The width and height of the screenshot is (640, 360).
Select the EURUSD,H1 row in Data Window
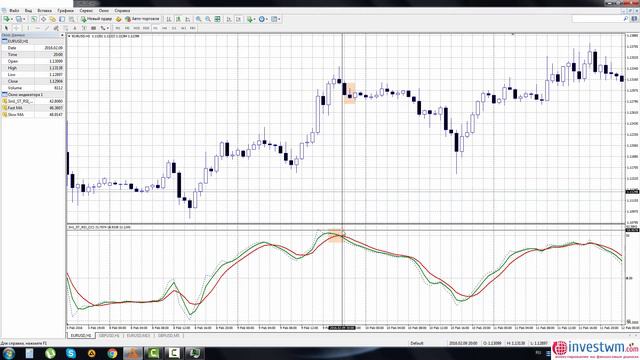[32, 41]
